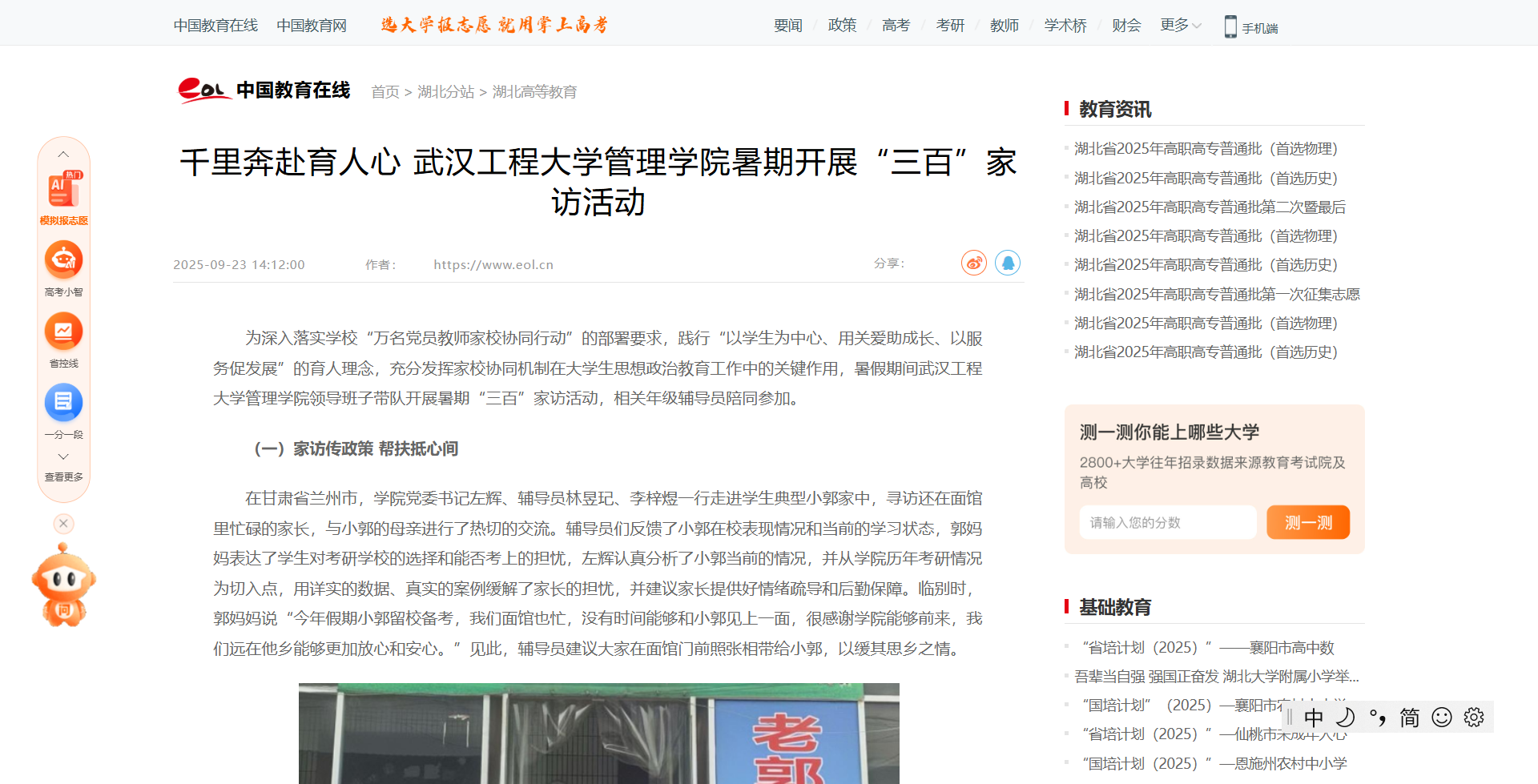Go to 要闻 section
Viewport: 1538px width, 784px height.
coord(788,26)
